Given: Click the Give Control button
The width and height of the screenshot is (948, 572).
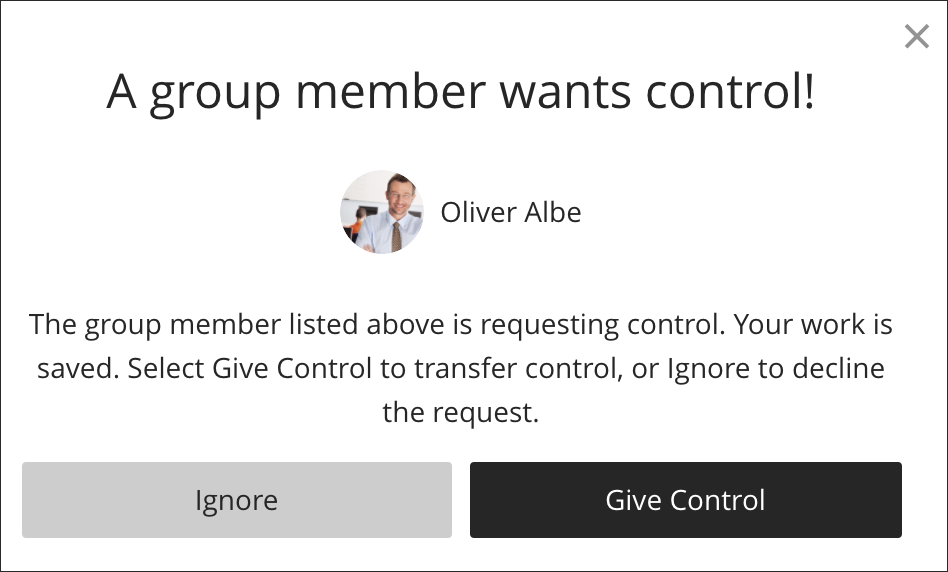Looking at the screenshot, I should click(x=685, y=500).
